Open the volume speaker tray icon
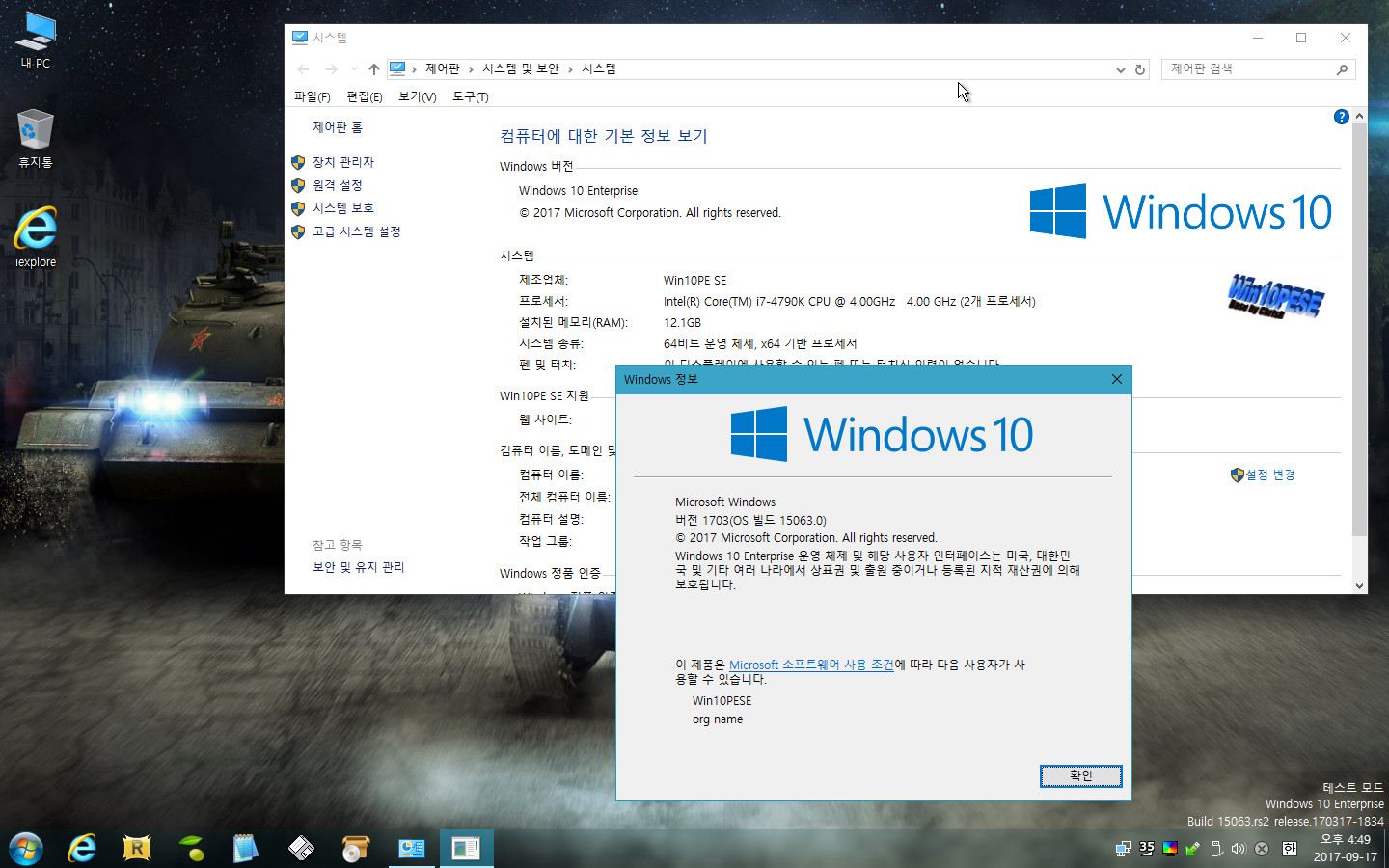 point(1239,849)
